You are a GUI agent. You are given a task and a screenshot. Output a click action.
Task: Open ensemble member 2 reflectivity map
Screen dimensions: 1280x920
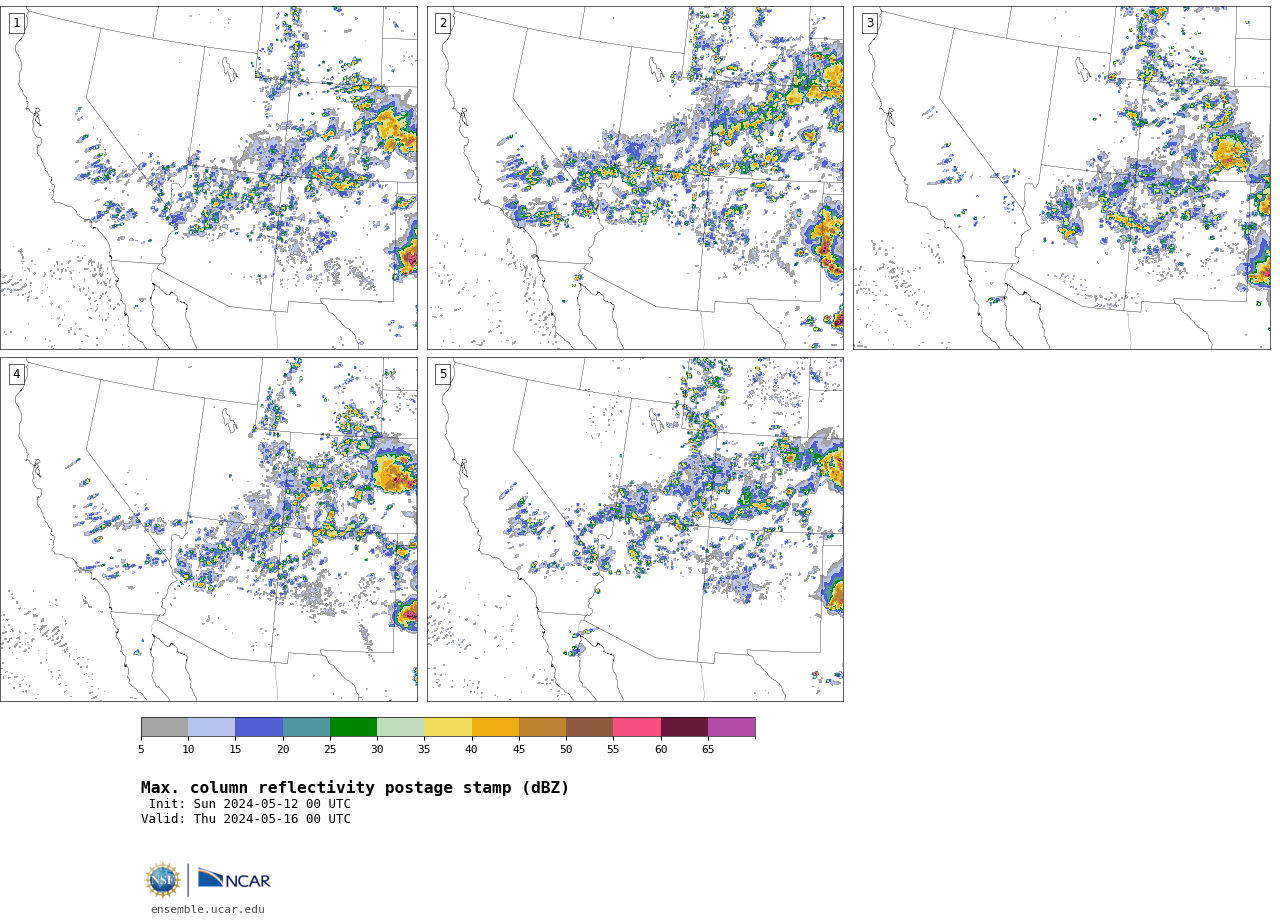[x=635, y=178]
